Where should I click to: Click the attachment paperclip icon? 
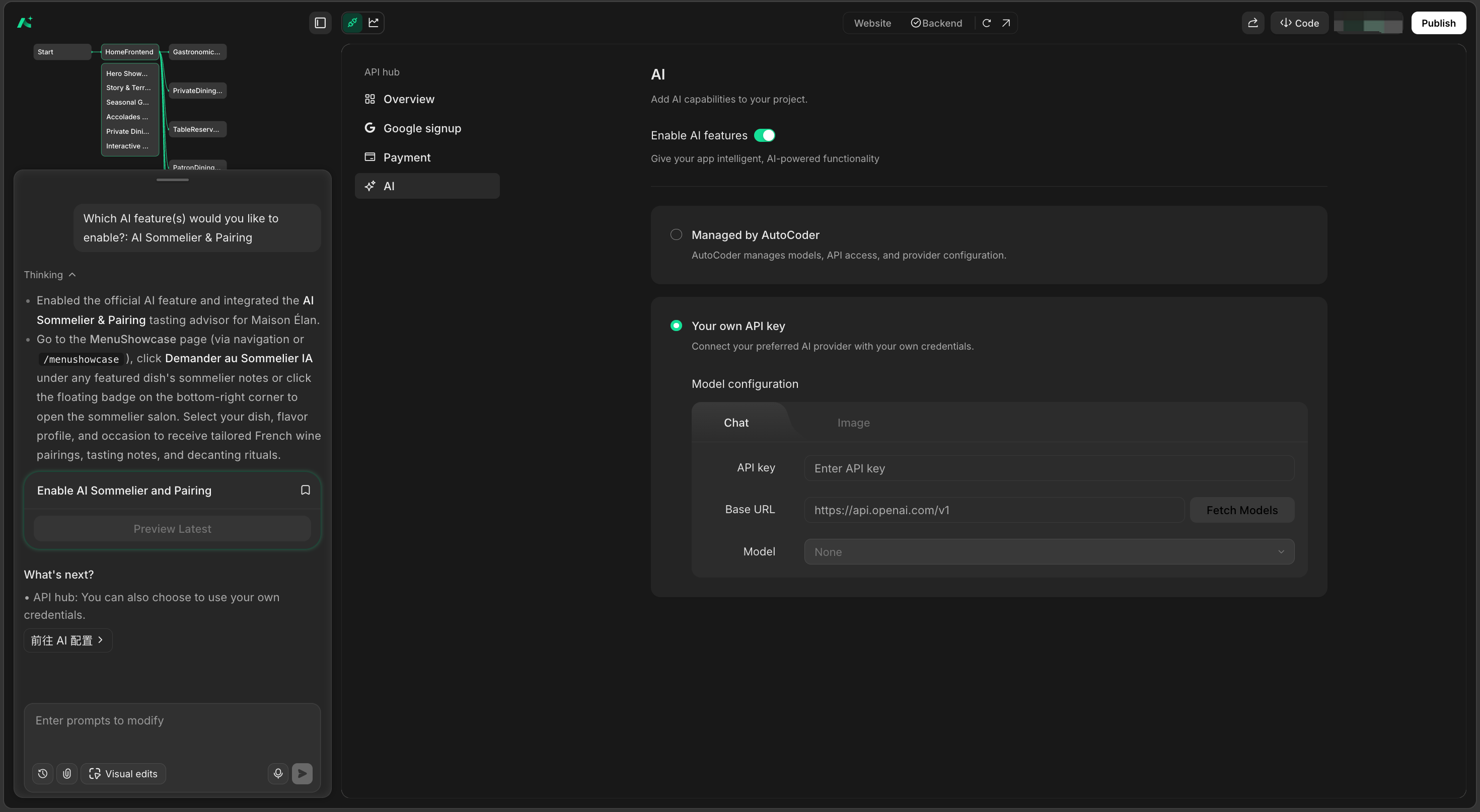tap(66, 774)
